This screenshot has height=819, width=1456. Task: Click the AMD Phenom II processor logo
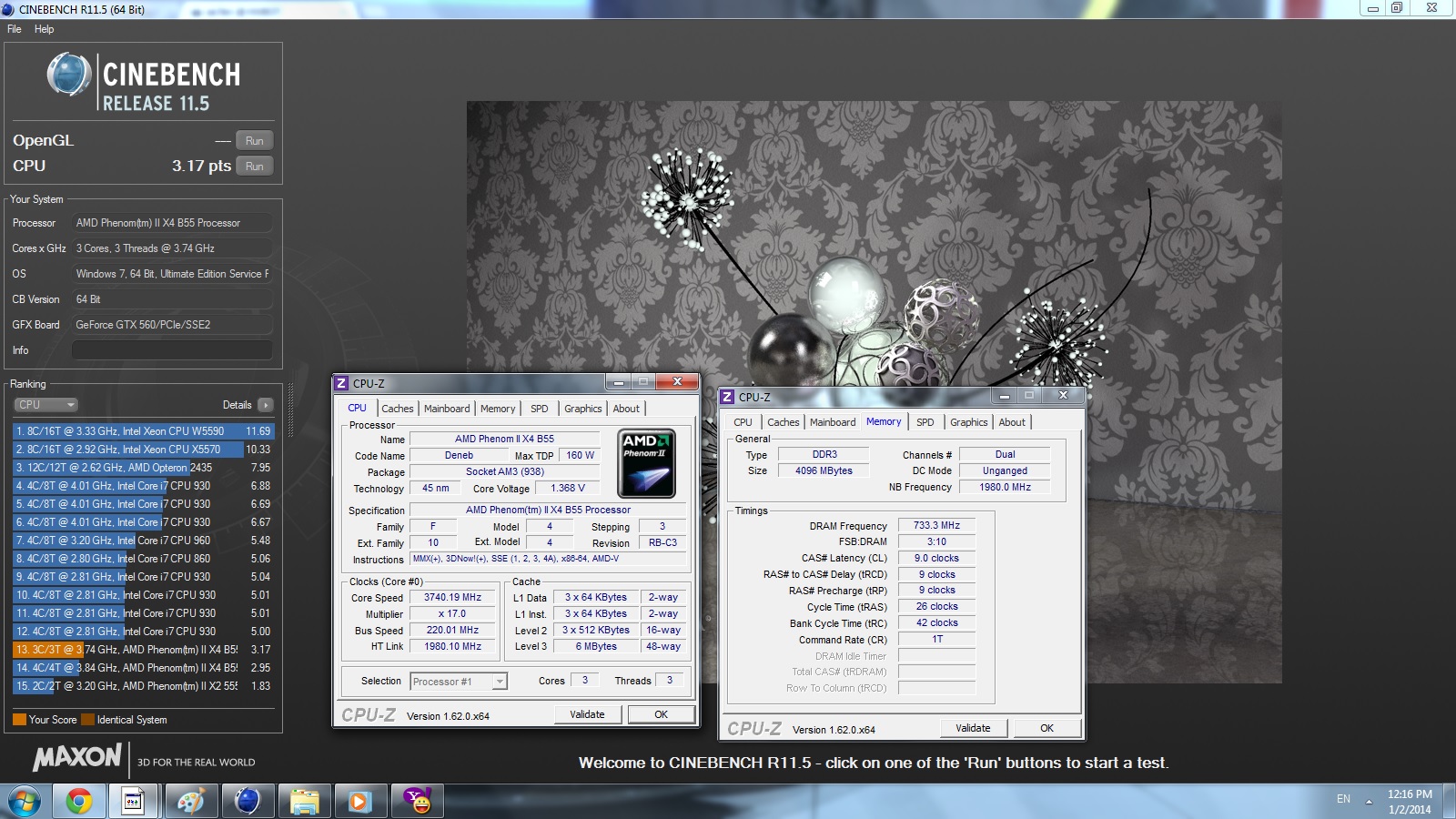(647, 463)
